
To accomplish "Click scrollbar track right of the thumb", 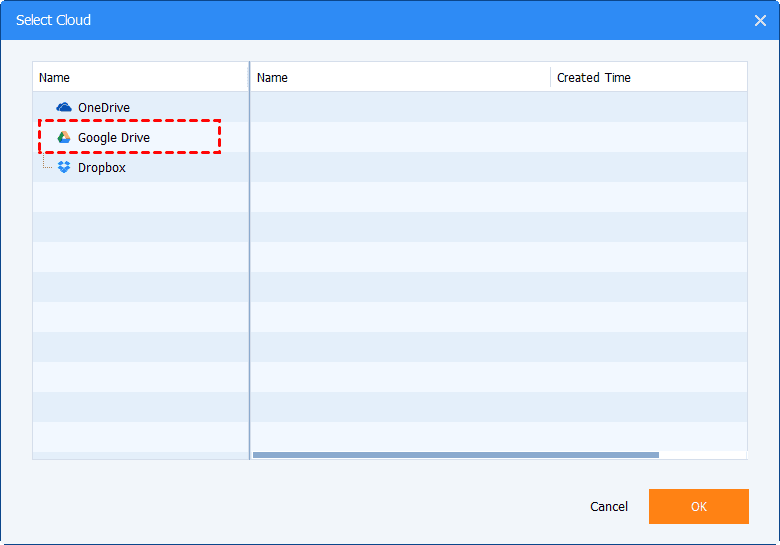I will pyautogui.click(x=702, y=455).
